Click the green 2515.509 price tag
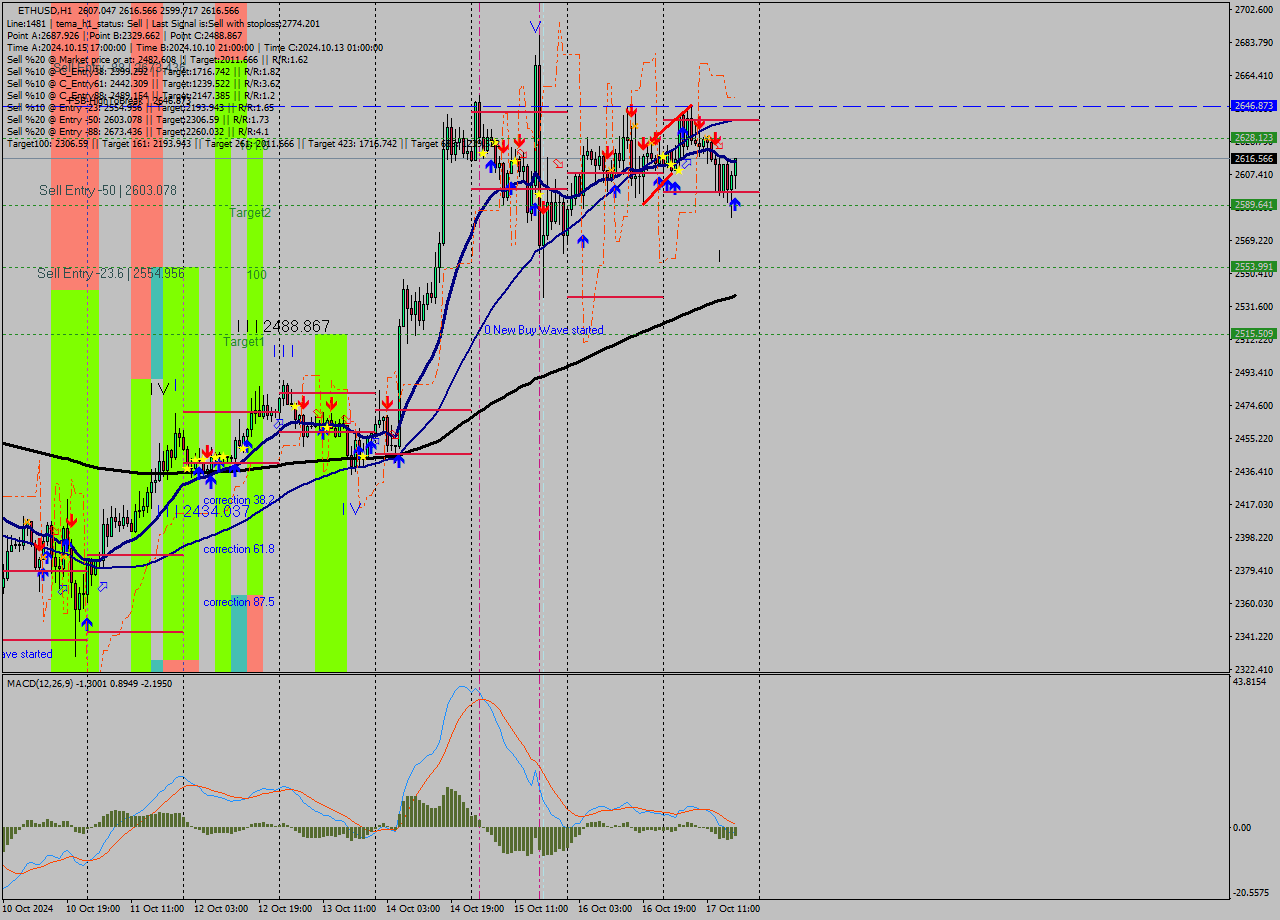Screen dimensions: 1280x920 1253,334
